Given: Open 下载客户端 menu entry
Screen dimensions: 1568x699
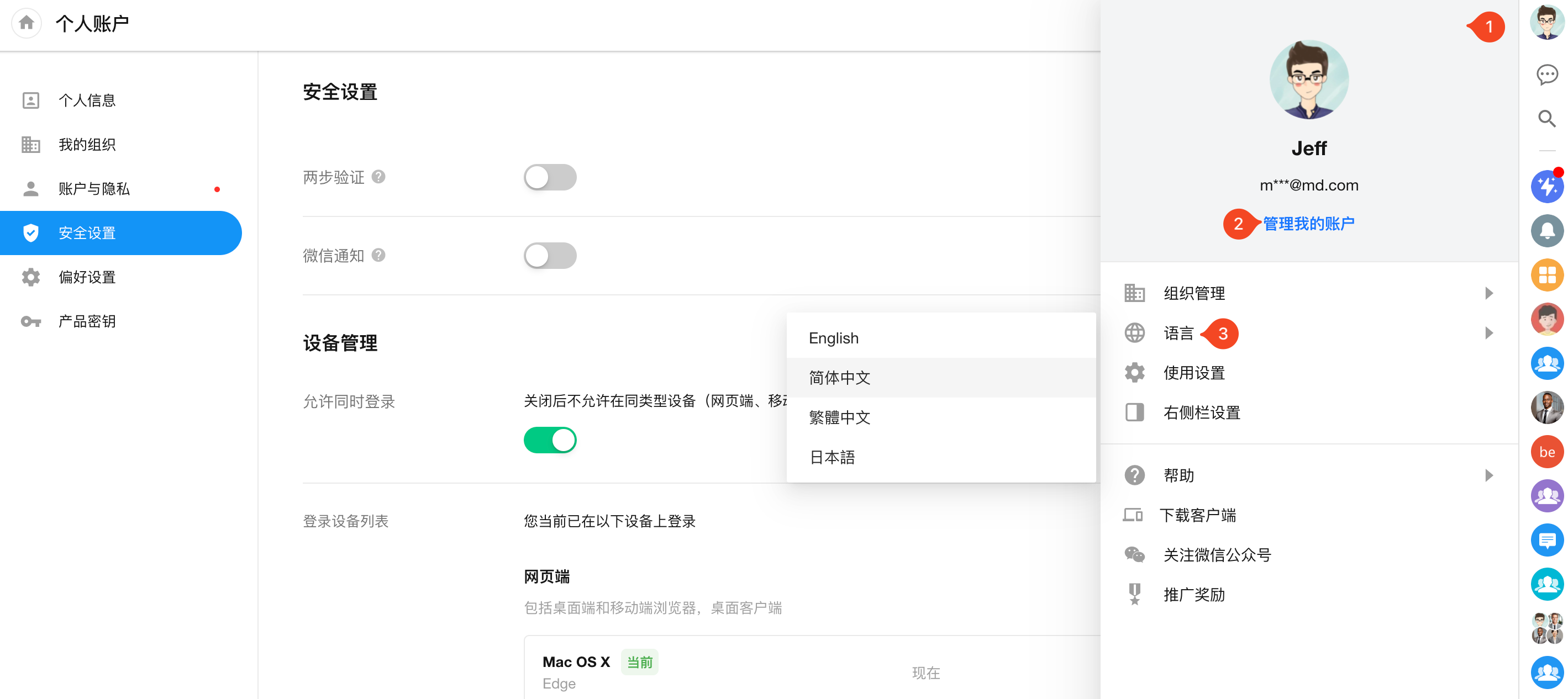Looking at the screenshot, I should (1197, 515).
